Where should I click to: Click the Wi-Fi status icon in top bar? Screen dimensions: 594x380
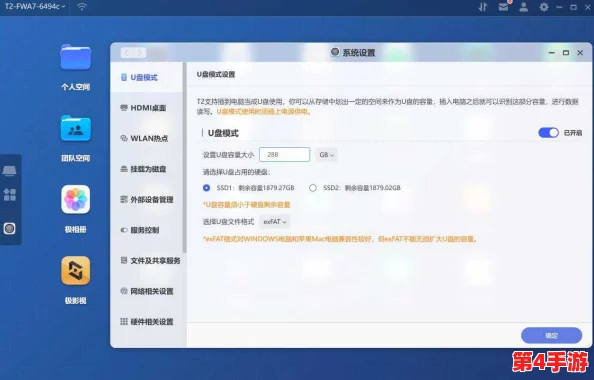82,6
